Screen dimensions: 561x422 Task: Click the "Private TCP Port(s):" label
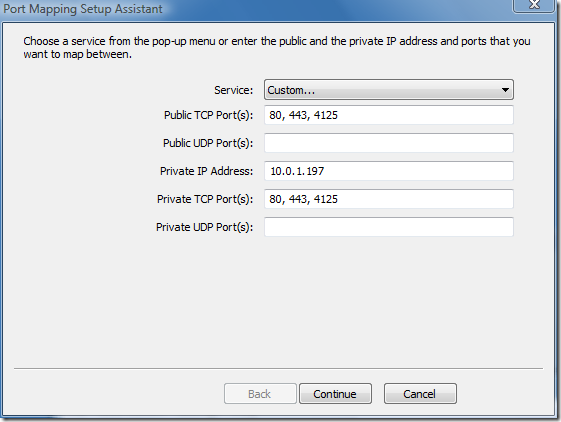click(x=205, y=199)
